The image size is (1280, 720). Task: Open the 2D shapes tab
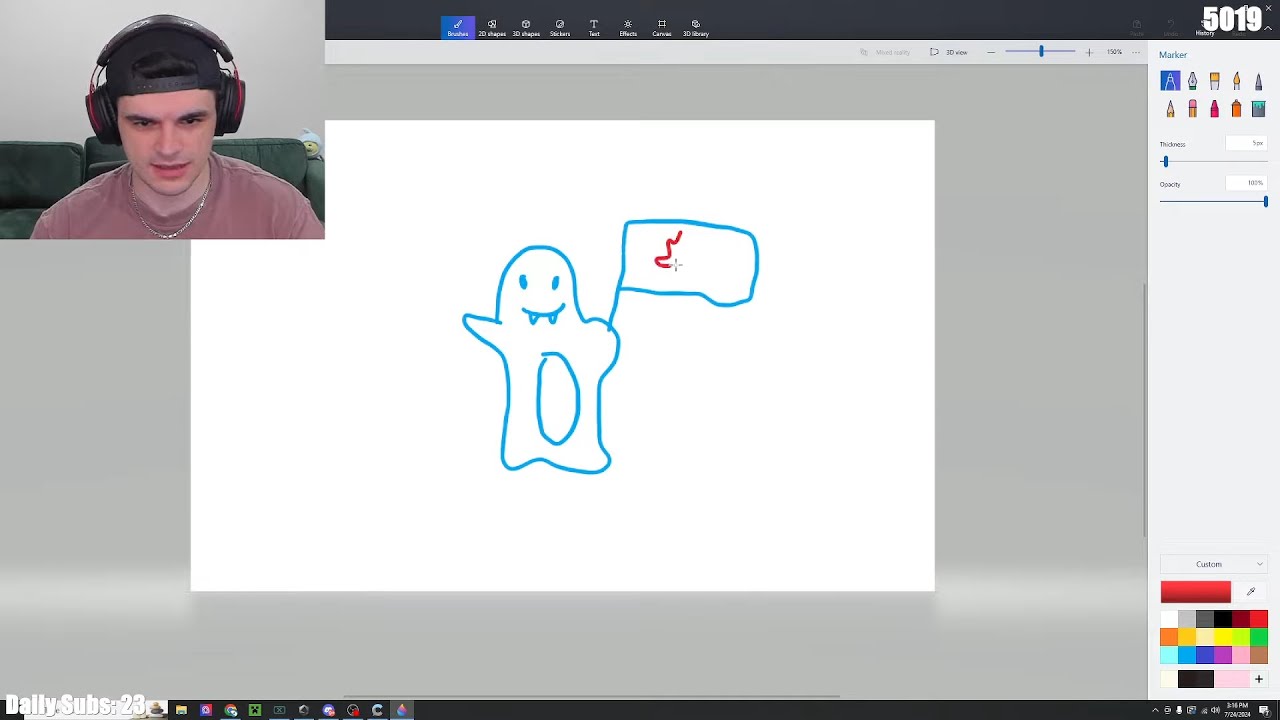pos(492,27)
